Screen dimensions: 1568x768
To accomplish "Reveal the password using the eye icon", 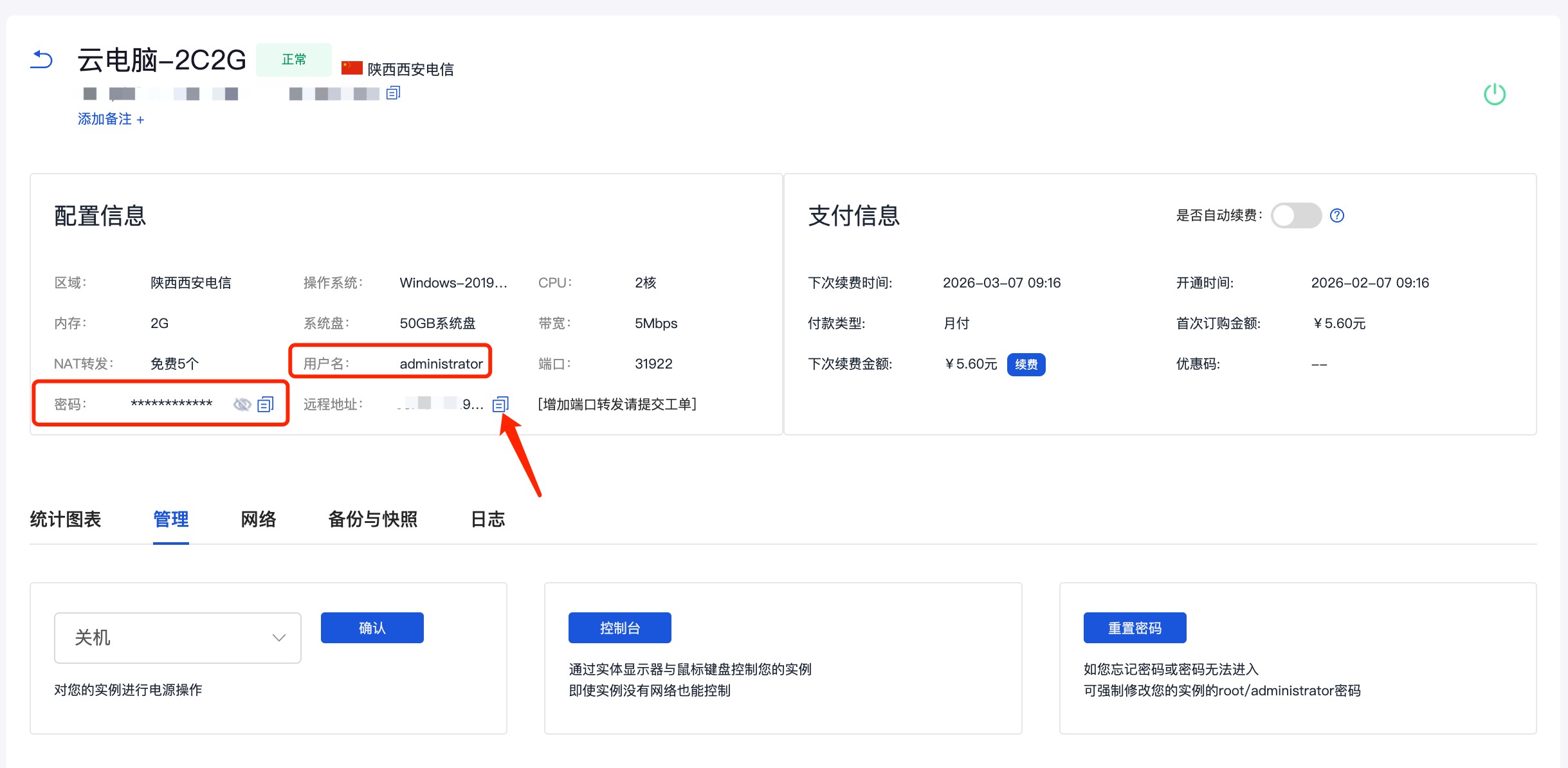I will pos(242,404).
